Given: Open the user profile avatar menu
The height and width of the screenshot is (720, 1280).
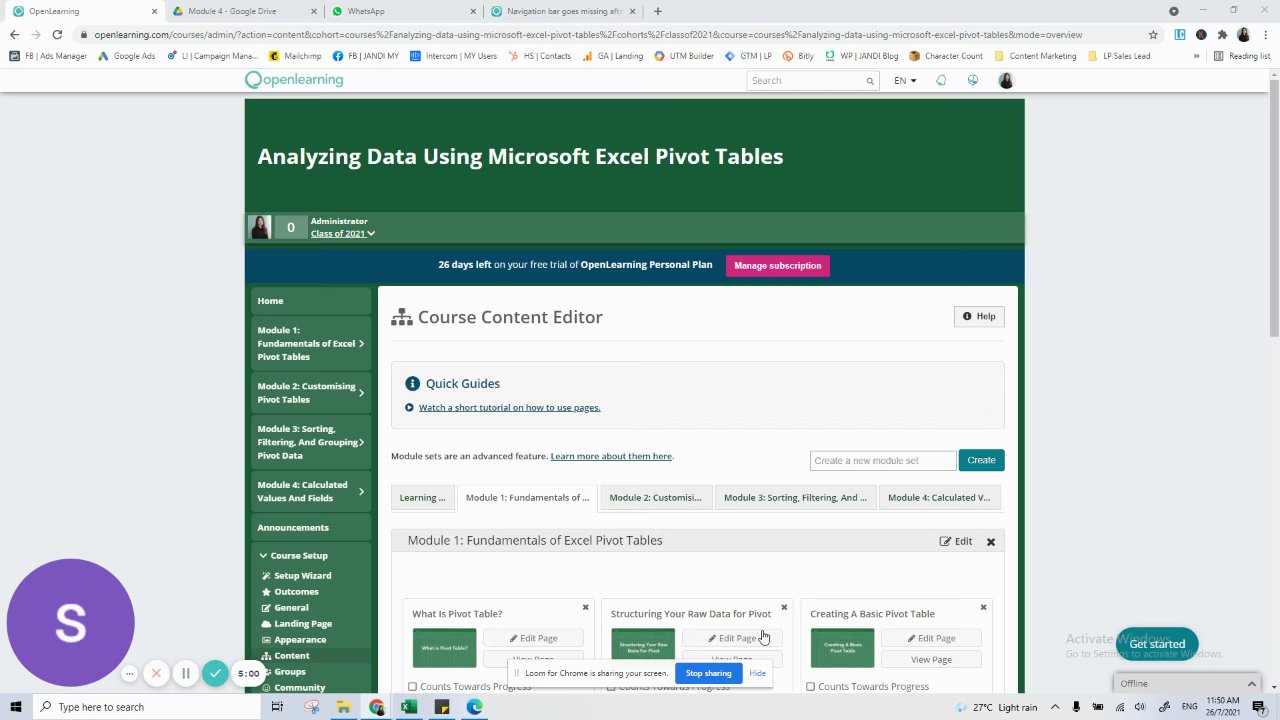Looking at the screenshot, I should (1006, 80).
